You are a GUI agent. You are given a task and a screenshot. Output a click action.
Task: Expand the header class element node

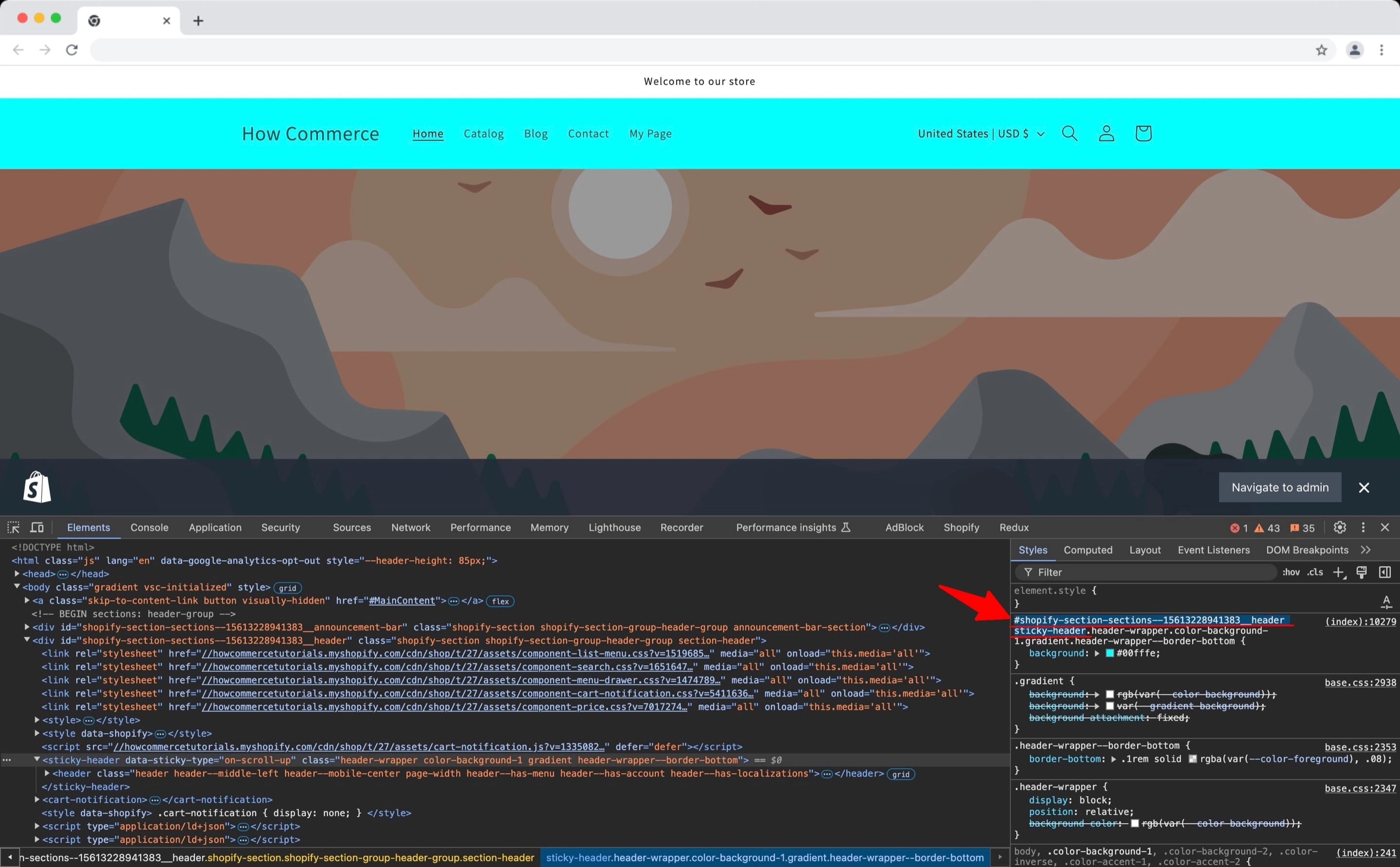[47, 773]
